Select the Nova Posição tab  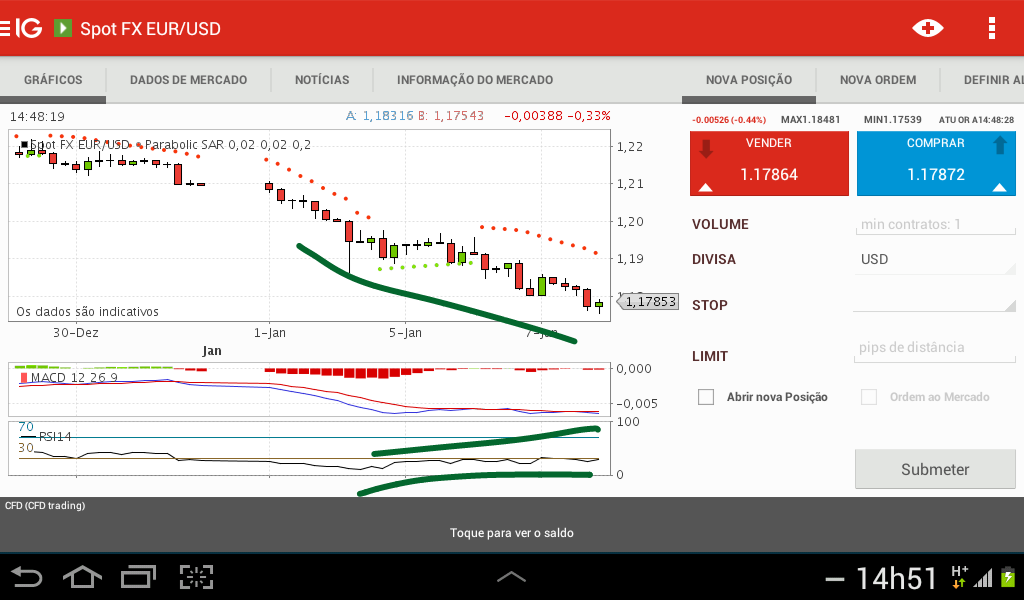(748, 80)
